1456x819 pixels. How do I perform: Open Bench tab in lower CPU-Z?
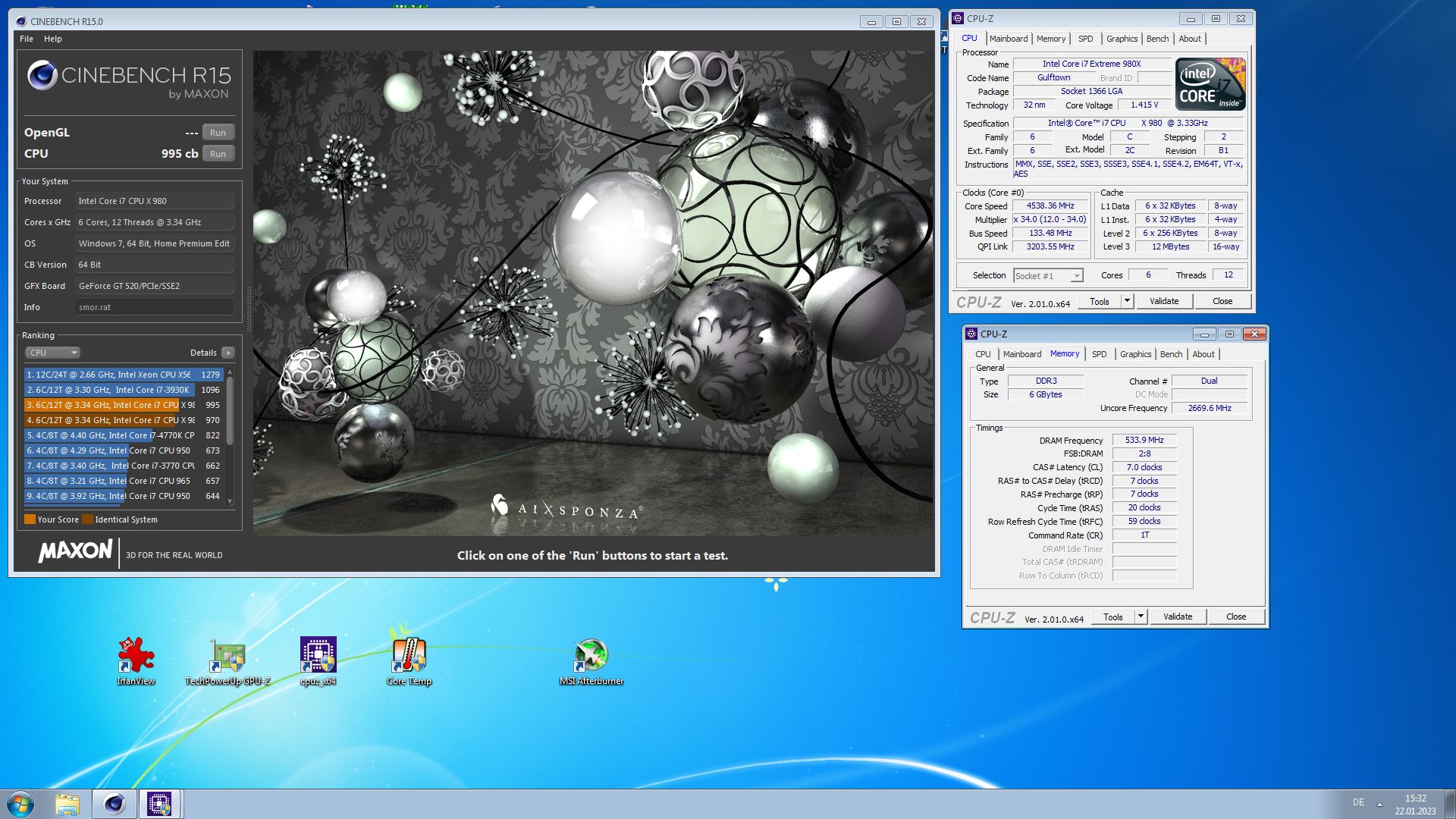1171,354
